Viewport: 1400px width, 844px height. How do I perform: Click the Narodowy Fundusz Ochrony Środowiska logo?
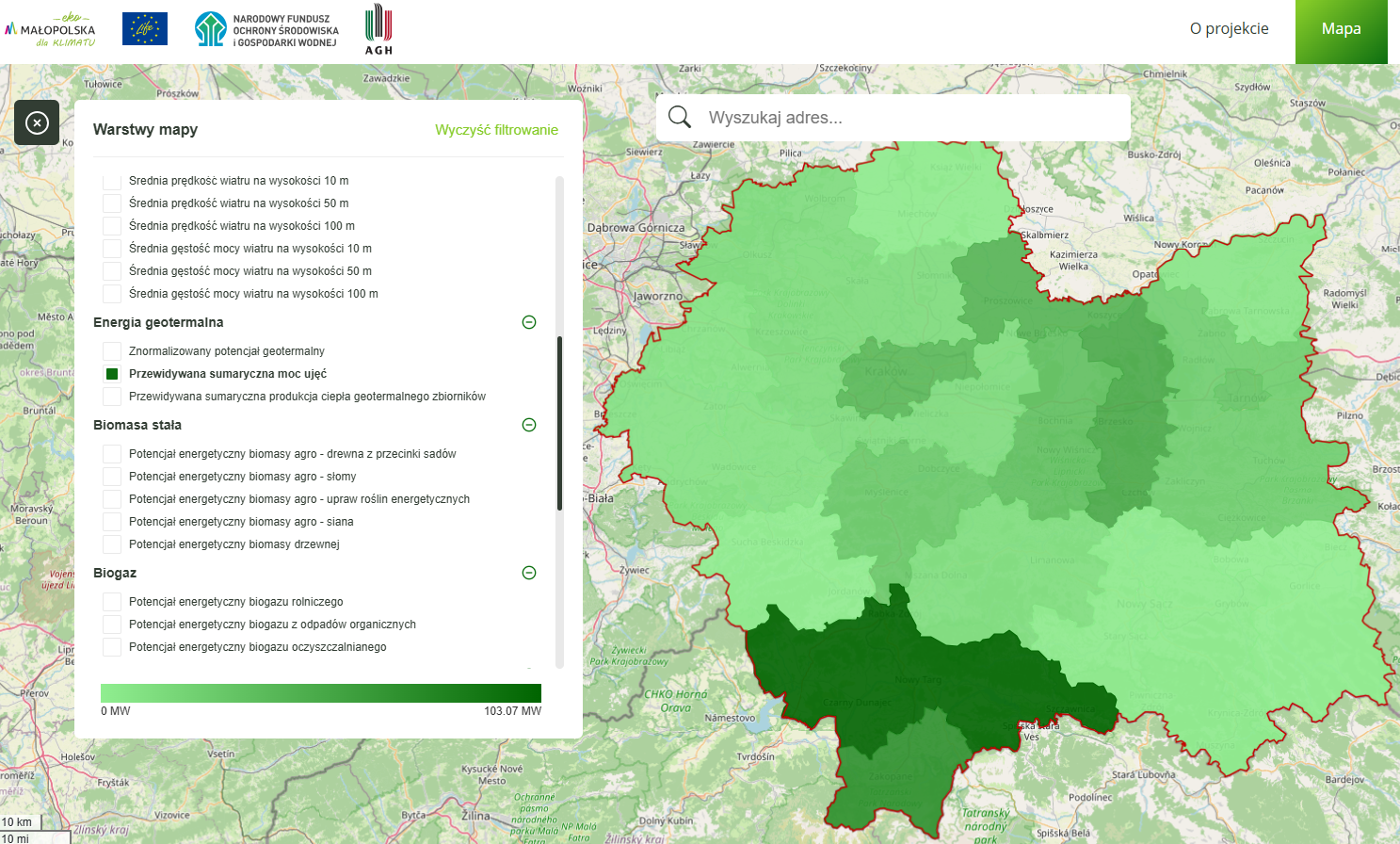[x=266, y=30]
